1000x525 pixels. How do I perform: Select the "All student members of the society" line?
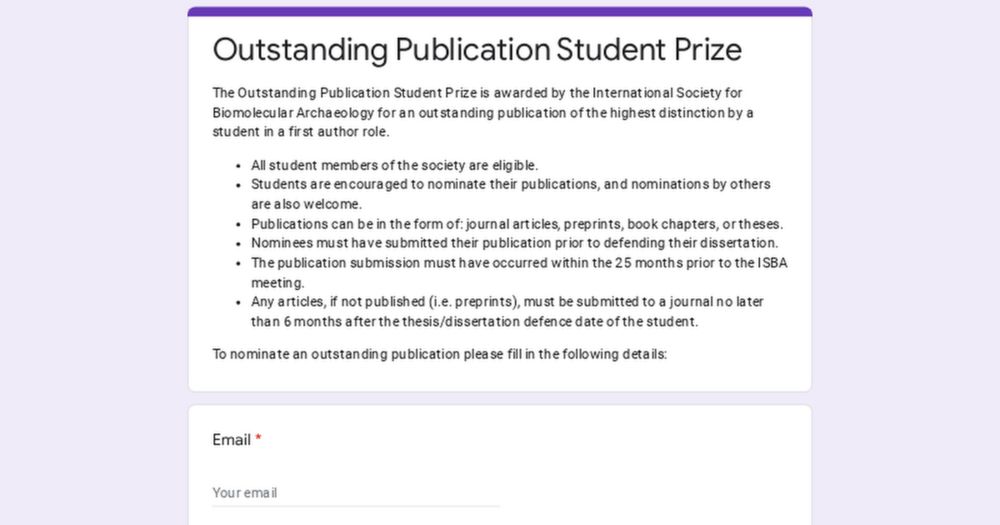pos(394,165)
